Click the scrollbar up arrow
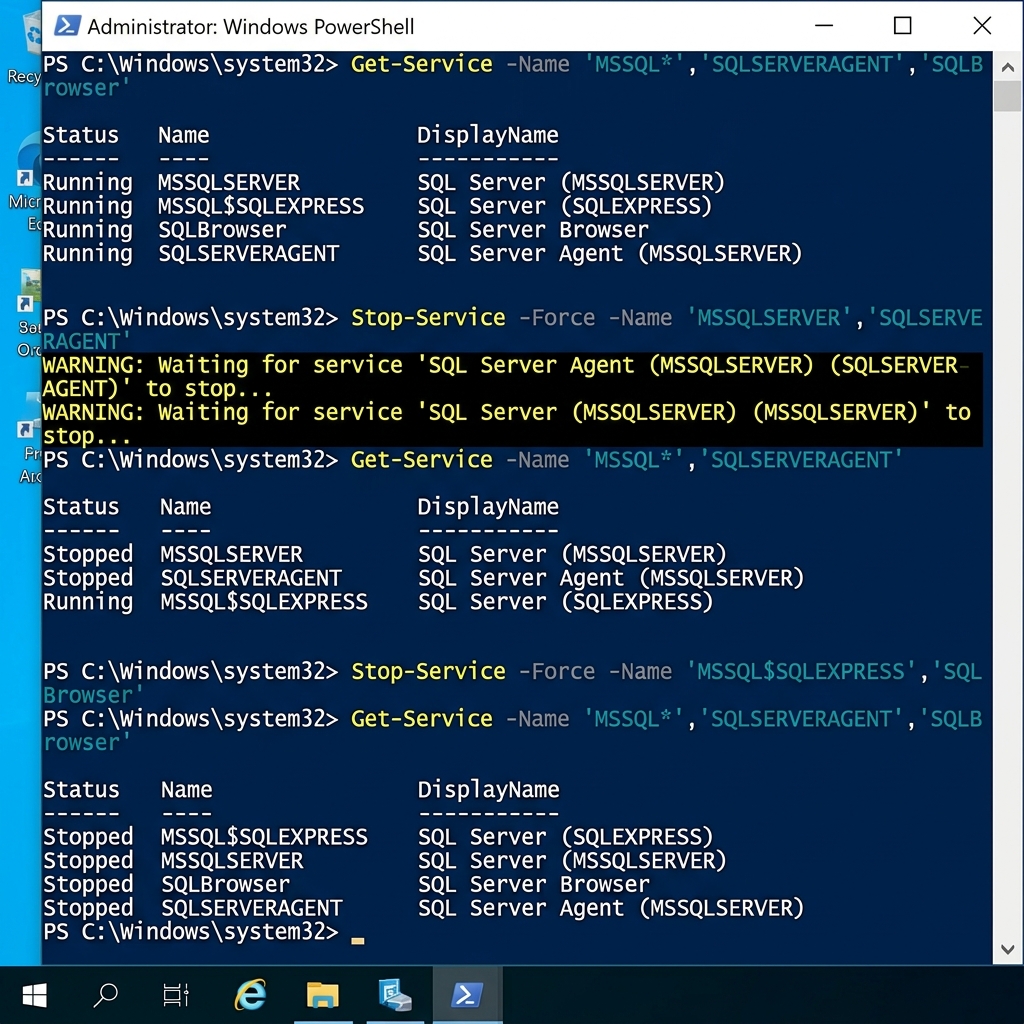The height and width of the screenshot is (1024, 1024). (x=1008, y=67)
